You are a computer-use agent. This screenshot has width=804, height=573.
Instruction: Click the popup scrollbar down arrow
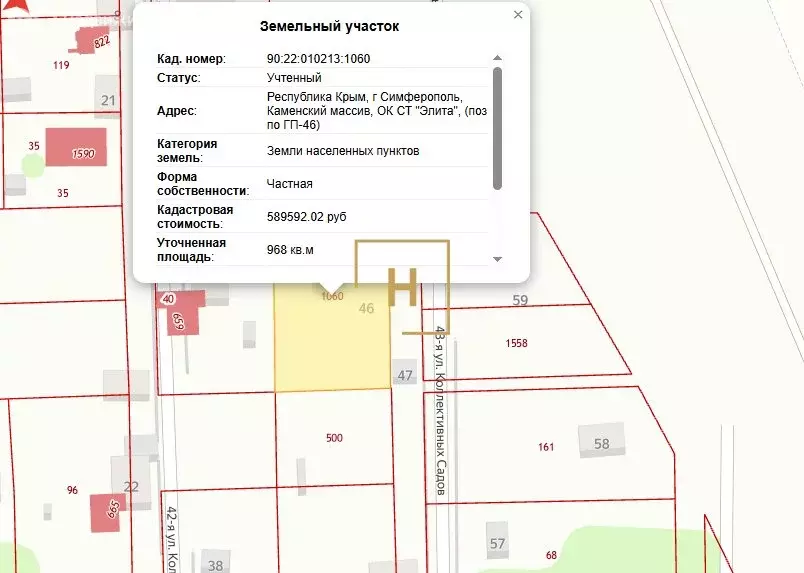(x=498, y=259)
